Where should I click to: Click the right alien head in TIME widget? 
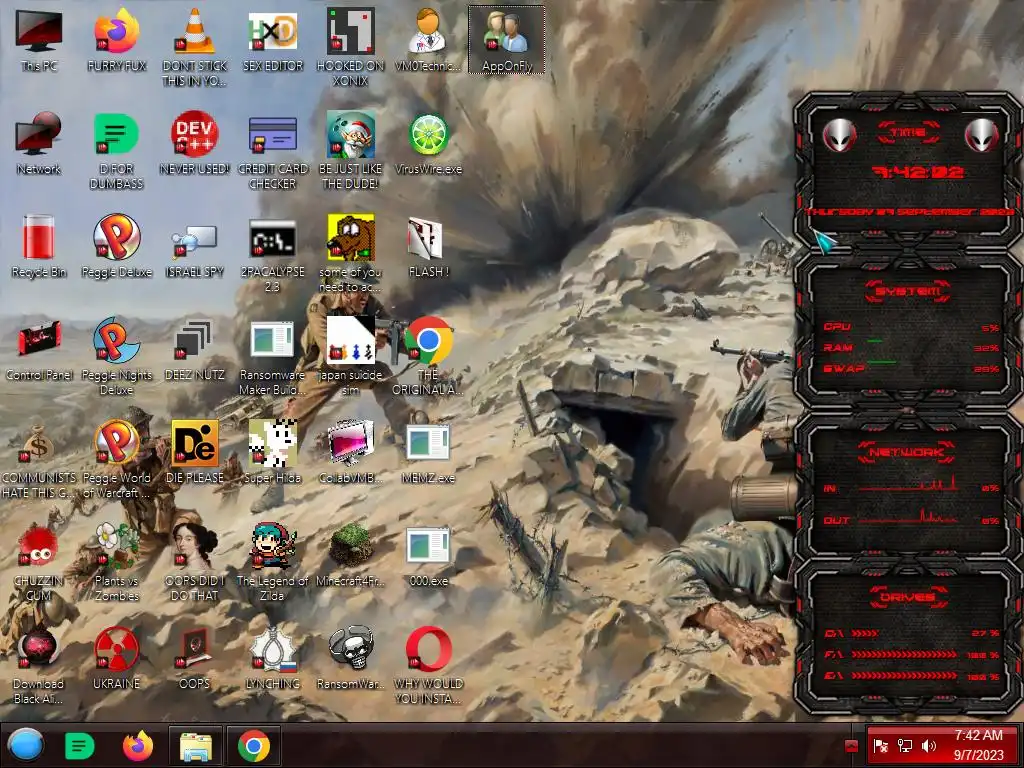(982, 135)
